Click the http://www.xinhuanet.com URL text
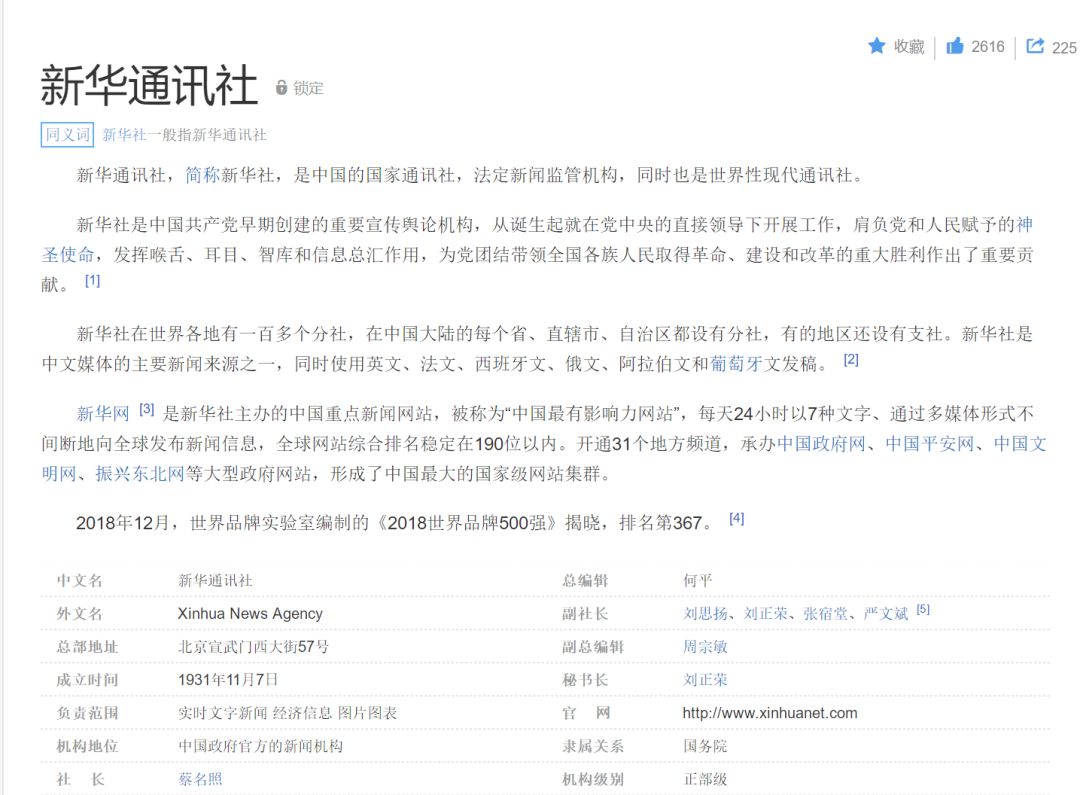This screenshot has height=795, width=1080. tap(770, 713)
